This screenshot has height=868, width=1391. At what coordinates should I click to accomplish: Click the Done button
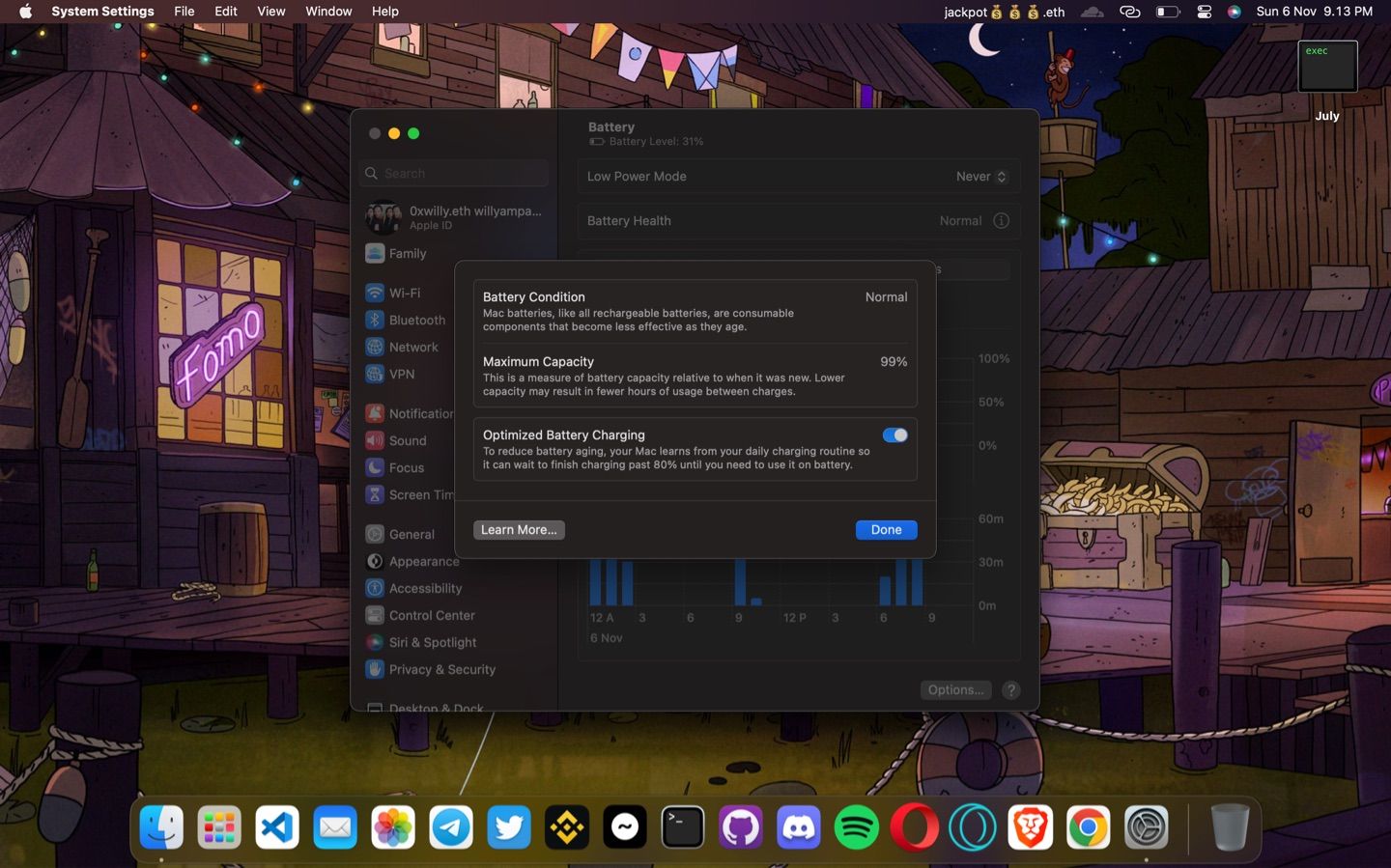[x=886, y=529]
